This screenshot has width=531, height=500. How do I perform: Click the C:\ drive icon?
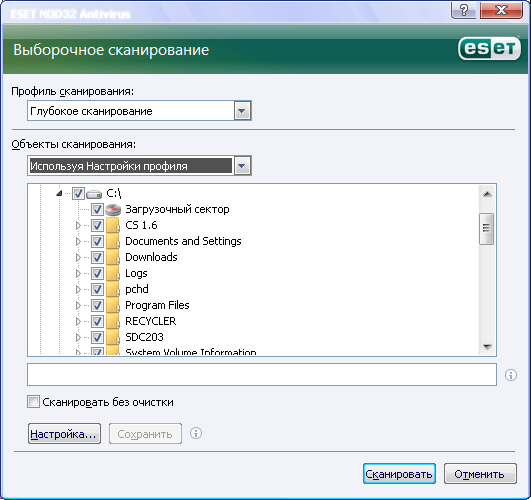94,194
